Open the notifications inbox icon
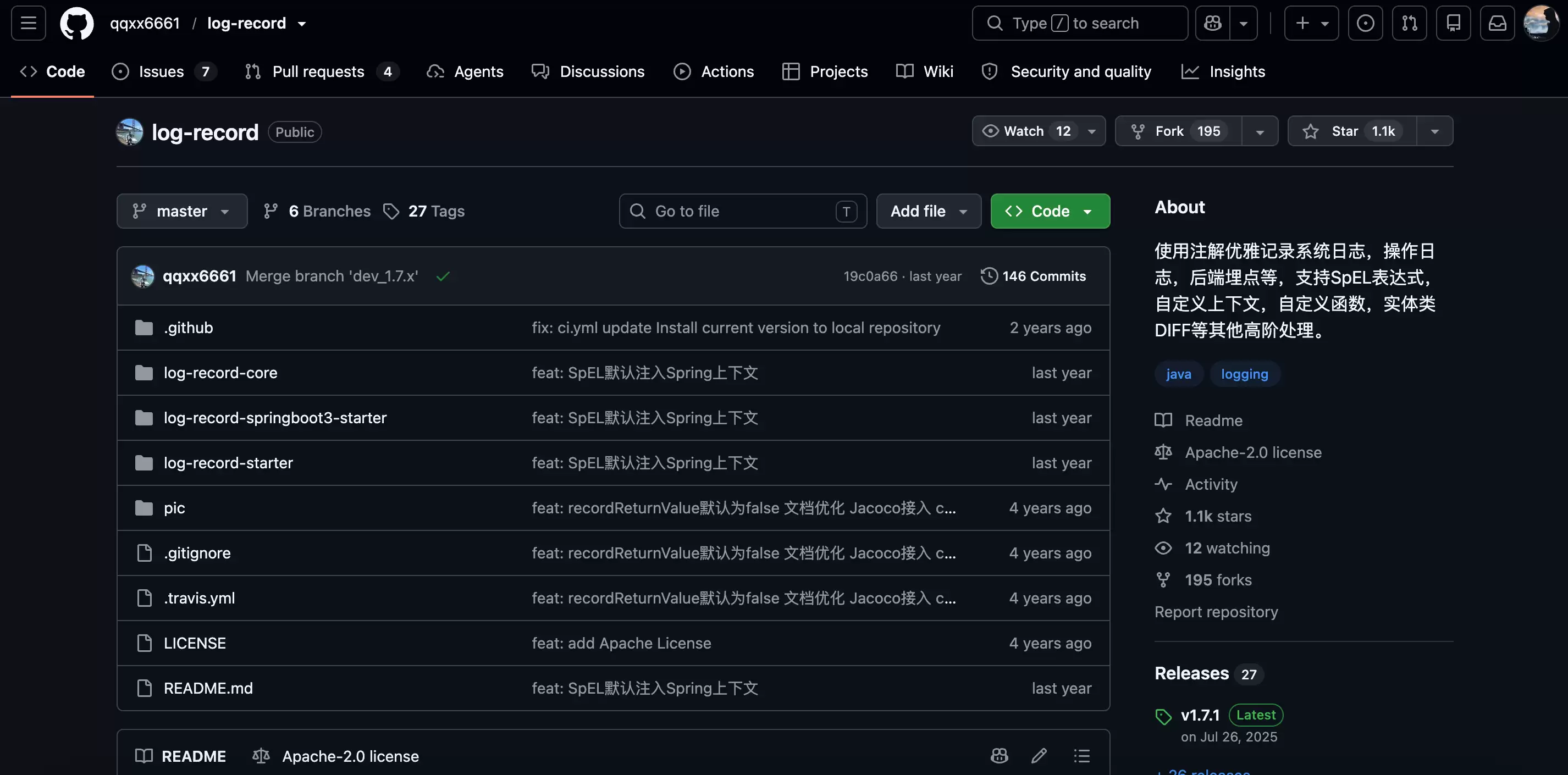Image resolution: width=1568 pixels, height=775 pixels. 1498,23
